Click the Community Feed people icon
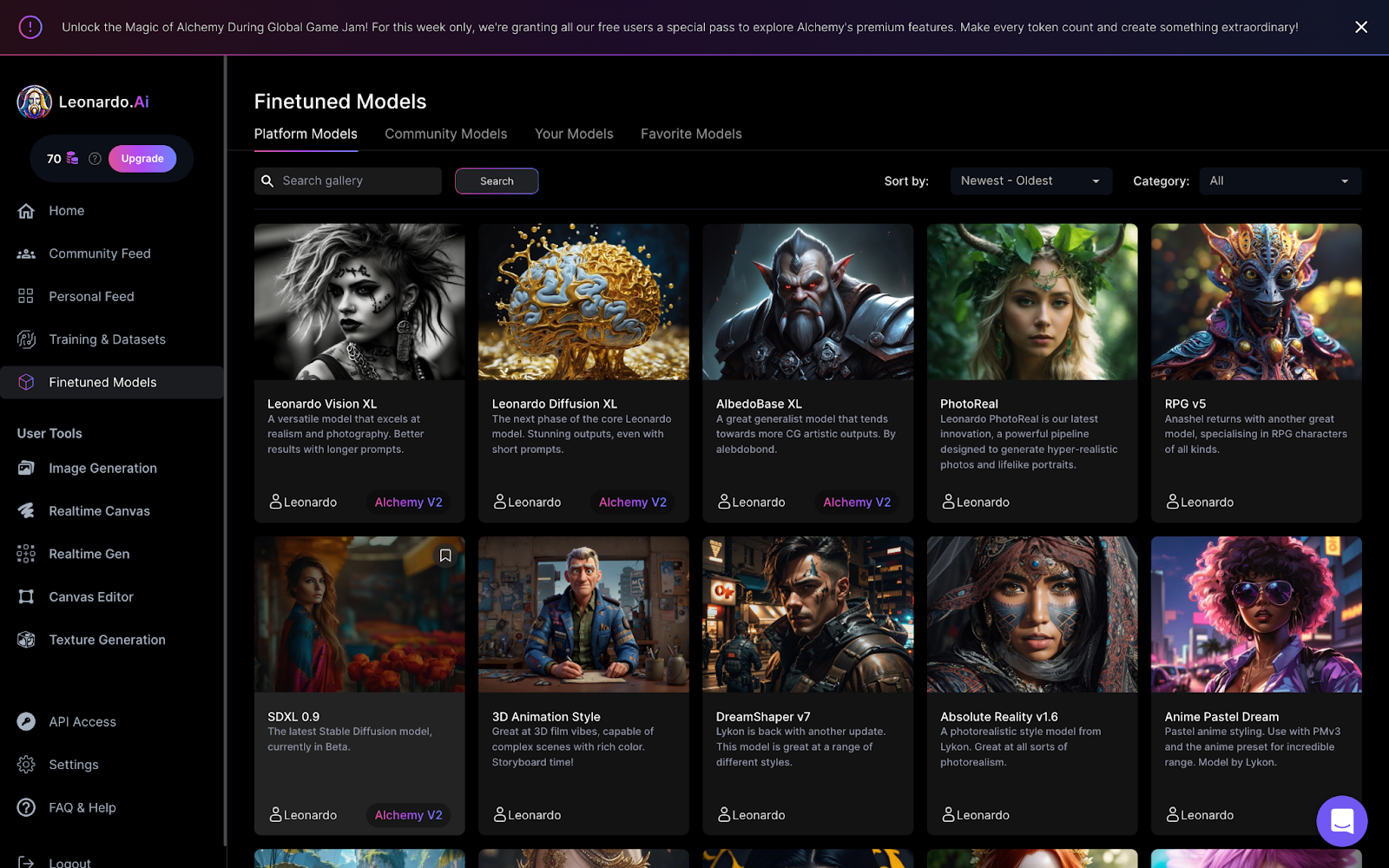The height and width of the screenshot is (868, 1389). click(x=26, y=253)
